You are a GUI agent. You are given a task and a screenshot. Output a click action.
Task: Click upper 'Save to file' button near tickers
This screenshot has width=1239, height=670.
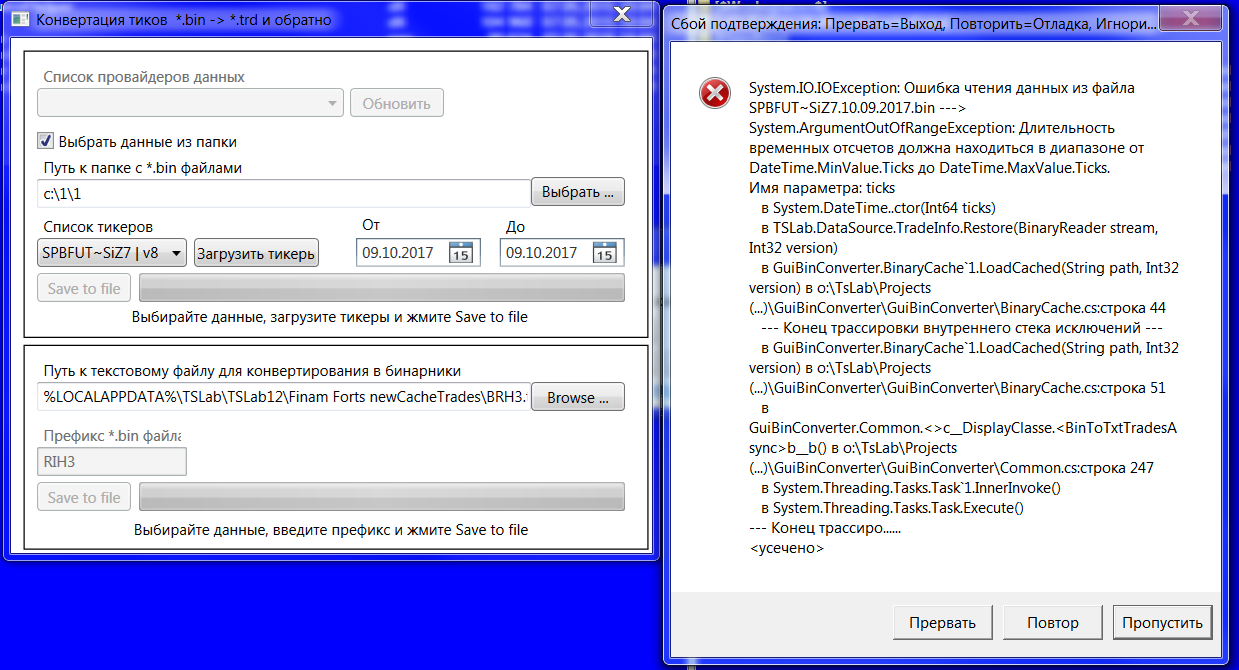[84, 288]
